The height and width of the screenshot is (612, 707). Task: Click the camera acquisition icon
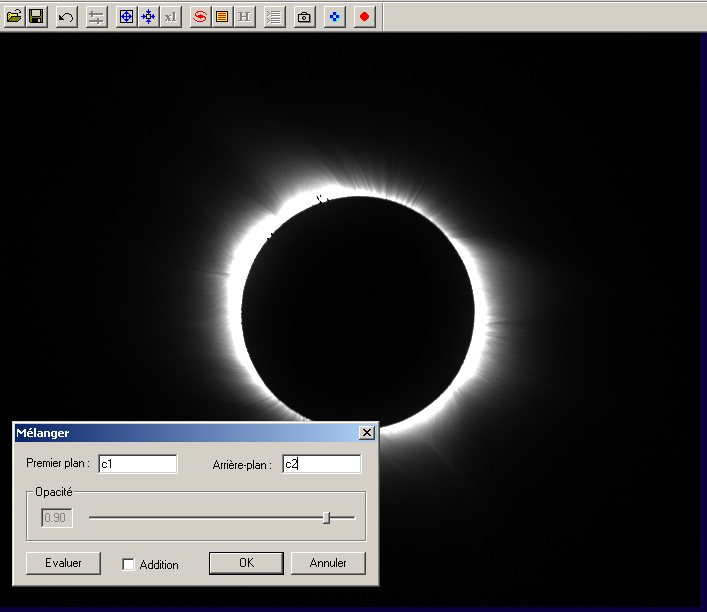[304, 17]
